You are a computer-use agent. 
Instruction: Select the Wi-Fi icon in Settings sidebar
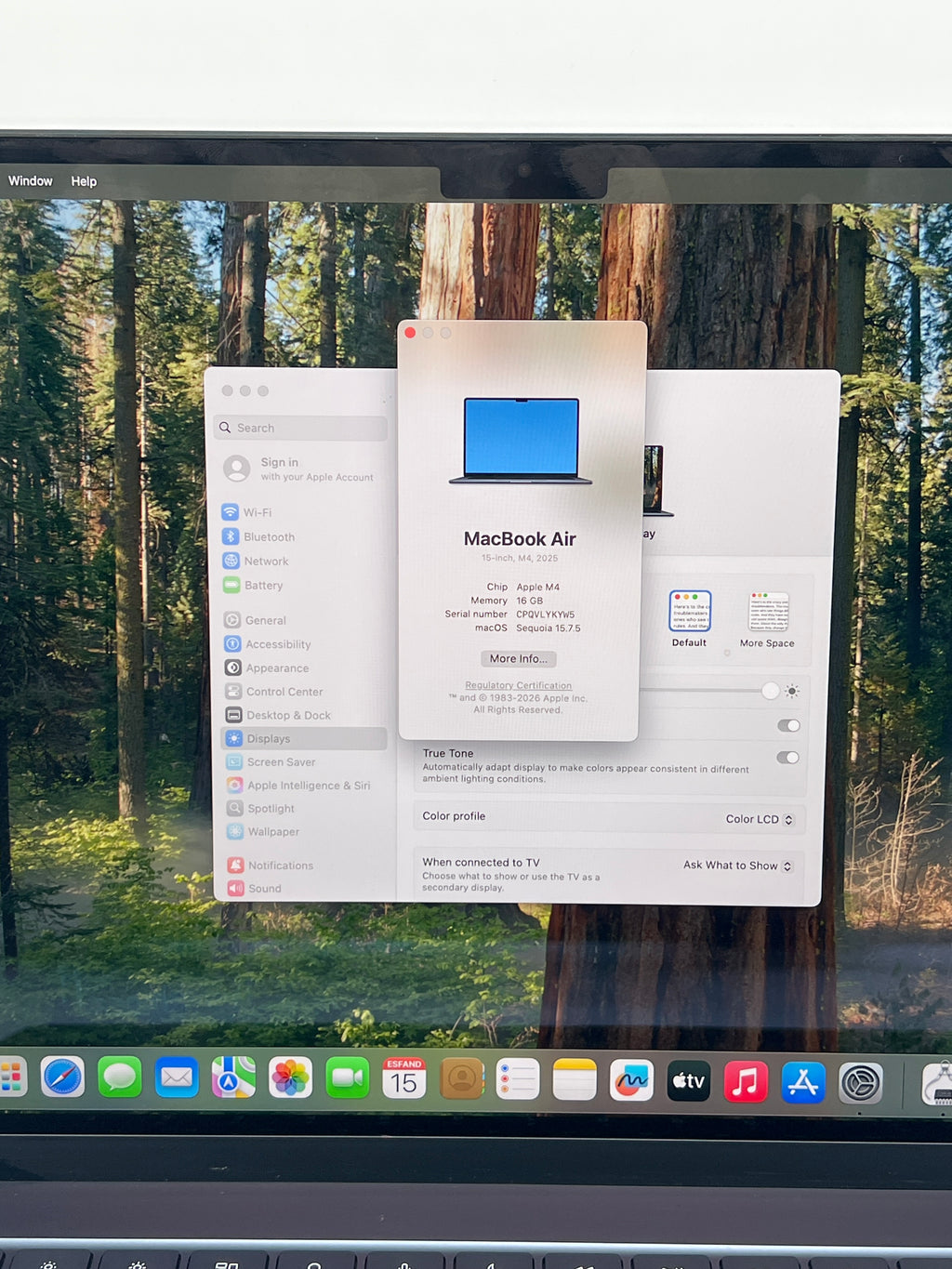(230, 512)
